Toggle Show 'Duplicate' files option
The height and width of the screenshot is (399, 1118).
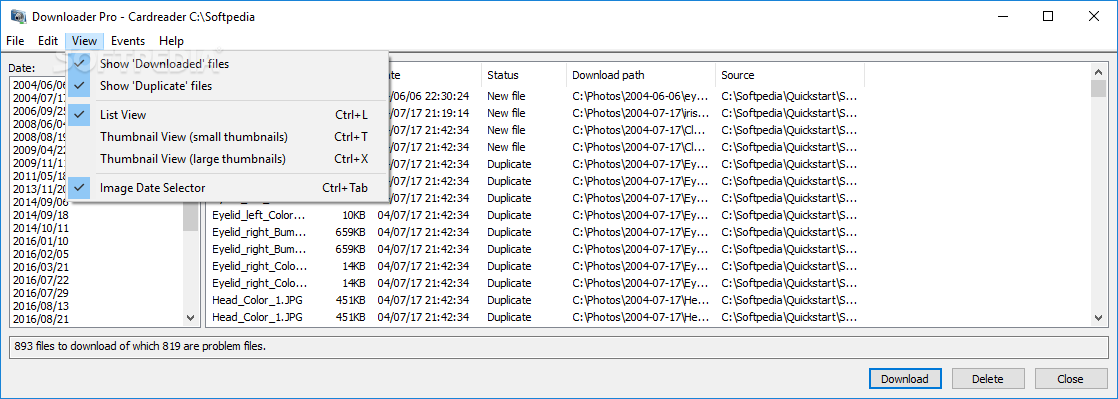(x=228, y=86)
